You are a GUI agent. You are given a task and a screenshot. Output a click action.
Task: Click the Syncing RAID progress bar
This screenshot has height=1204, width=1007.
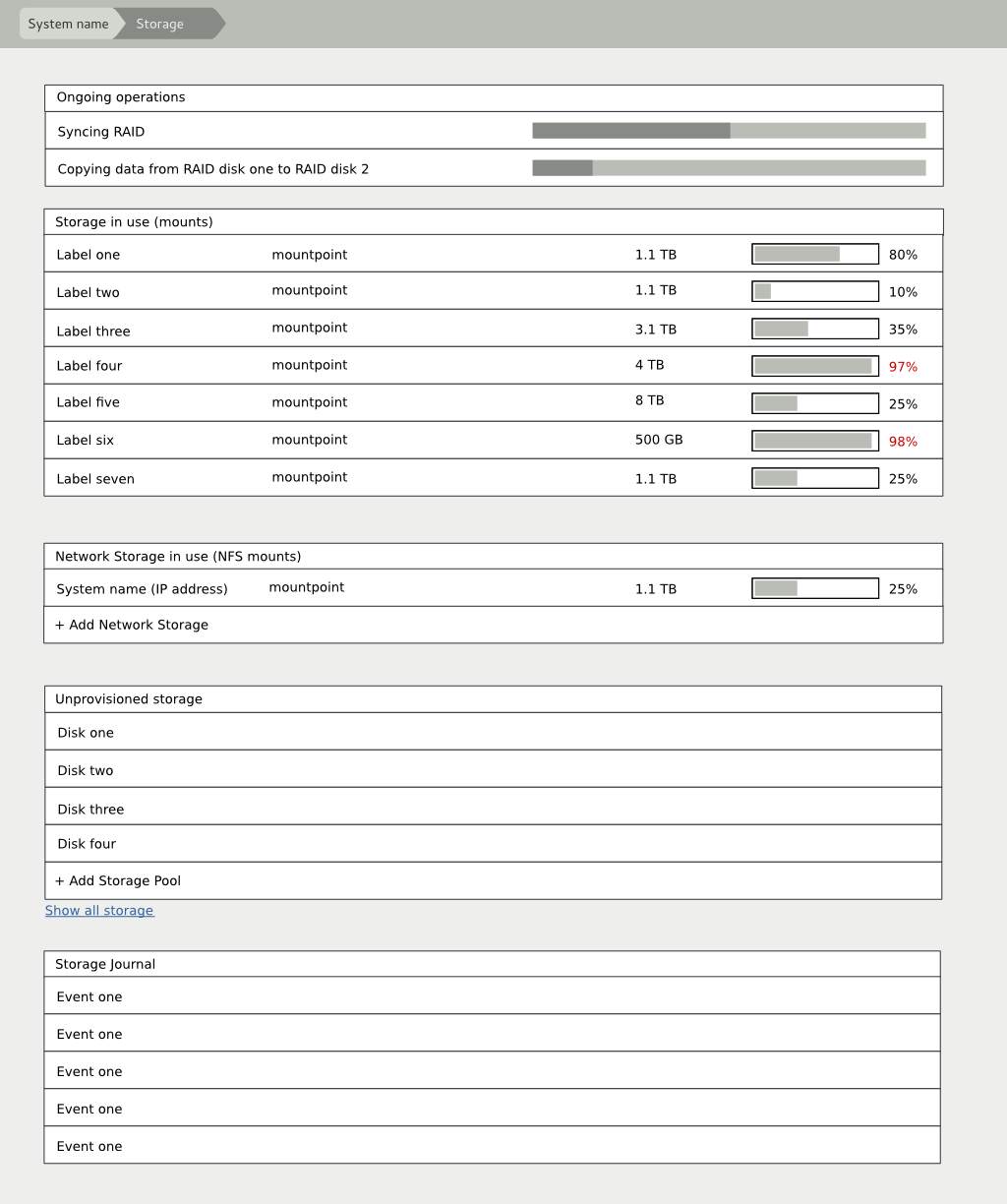click(728, 129)
